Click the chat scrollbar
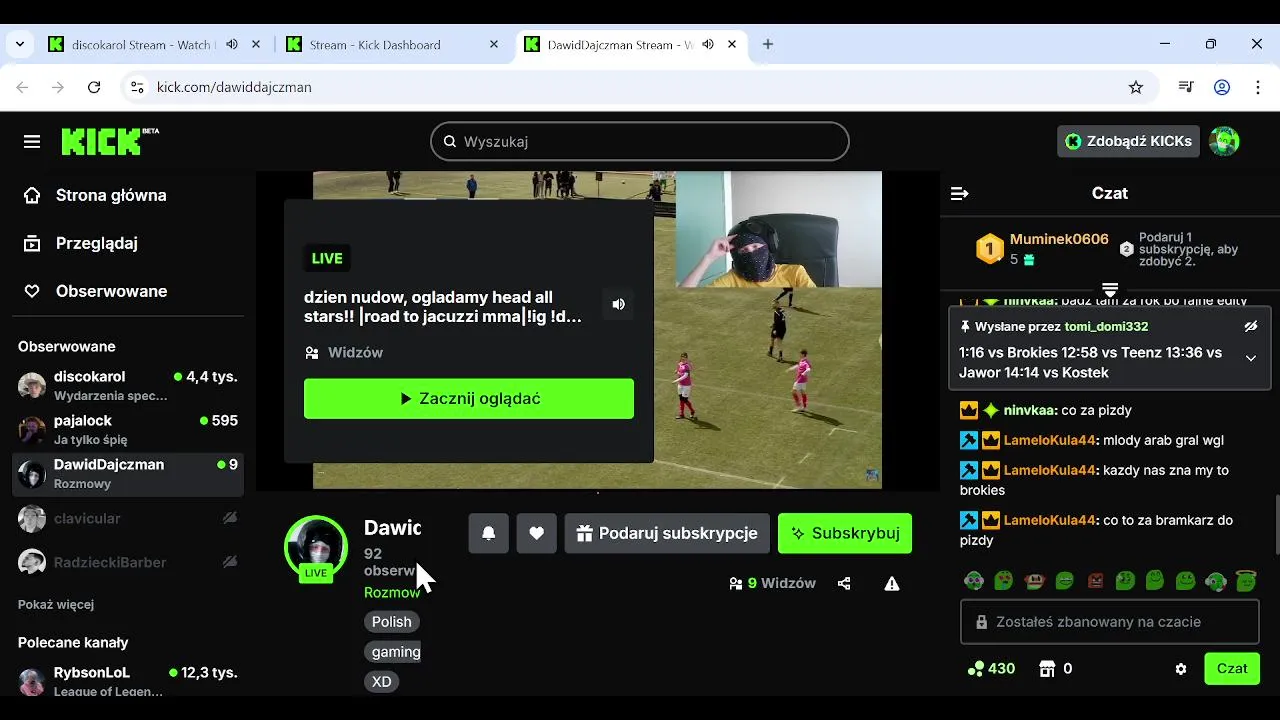Image resolution: width=1280 pixels, height=720 pixels. pos(1276,525)
